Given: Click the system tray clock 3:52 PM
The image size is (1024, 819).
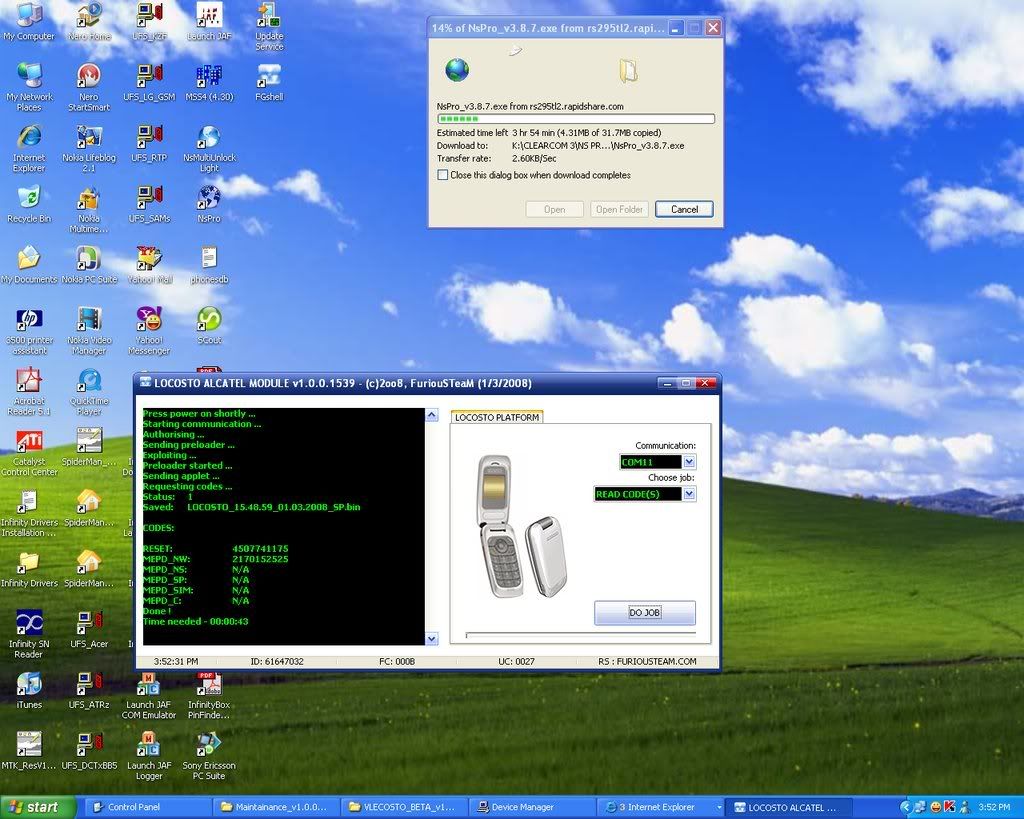Looking at the screenshot, I should (x=993, y=807).
